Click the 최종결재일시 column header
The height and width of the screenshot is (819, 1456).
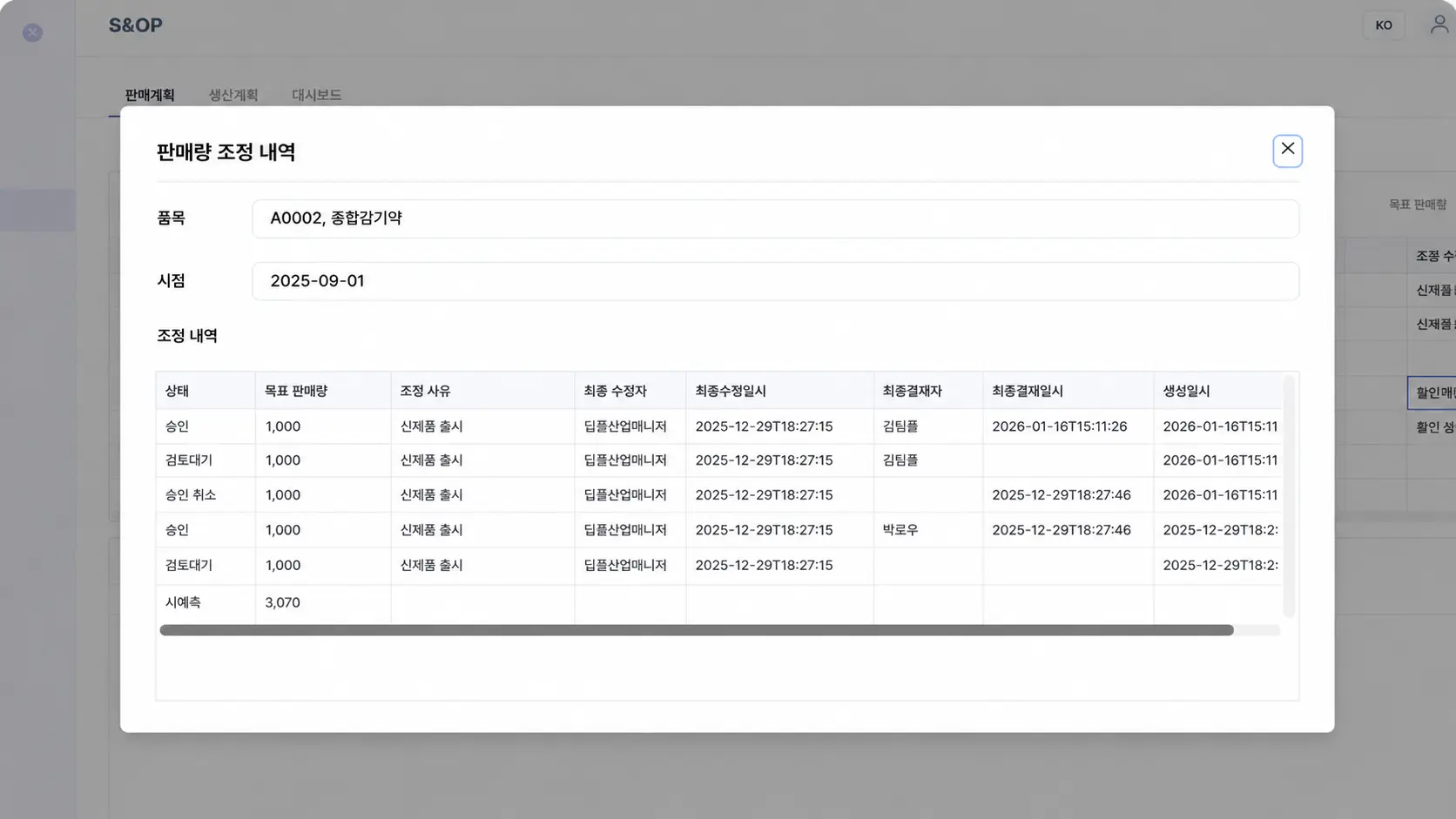click(x=1068, y=391)
